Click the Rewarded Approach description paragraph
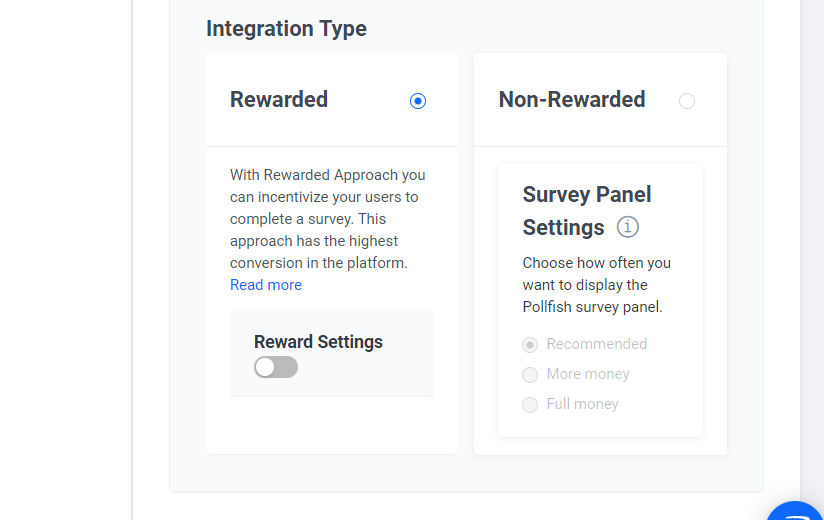The width and height of the screenshot is (824, 520). point(327,219)
